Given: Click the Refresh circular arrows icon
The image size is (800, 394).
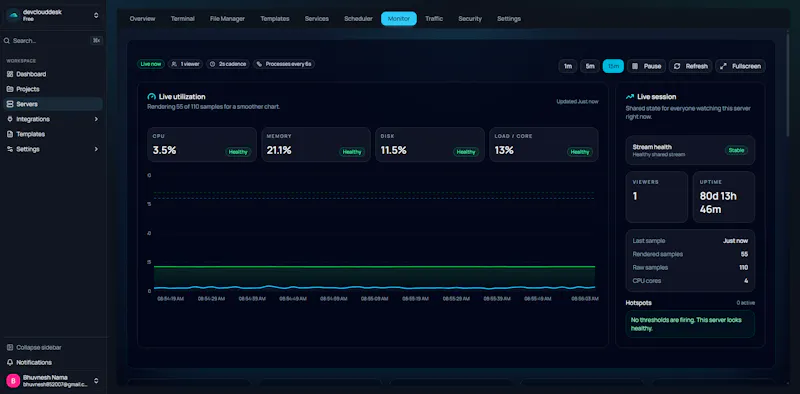Looking at the screenshot, I should (x=677, y=66).
